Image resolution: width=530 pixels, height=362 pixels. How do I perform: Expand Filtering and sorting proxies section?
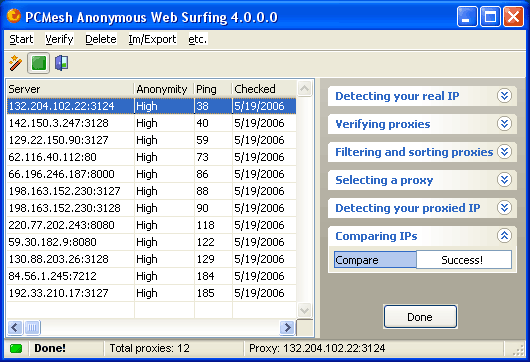pos(504,152)
